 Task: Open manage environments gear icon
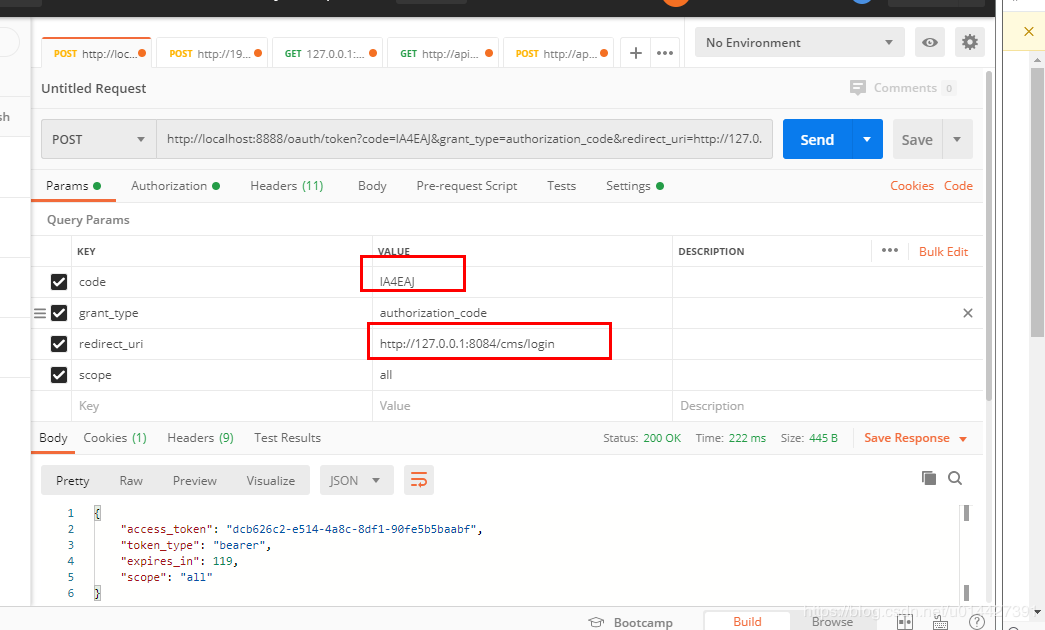(970, 43)
